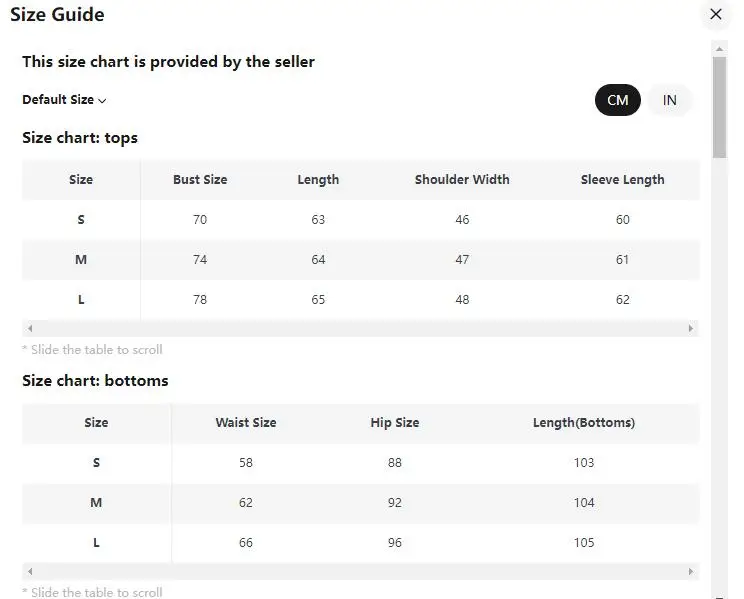Click the vertical scrollbar up arrow
Viewport: 744px width, 599px height.
pyautogui.click(x=719, y=48)
